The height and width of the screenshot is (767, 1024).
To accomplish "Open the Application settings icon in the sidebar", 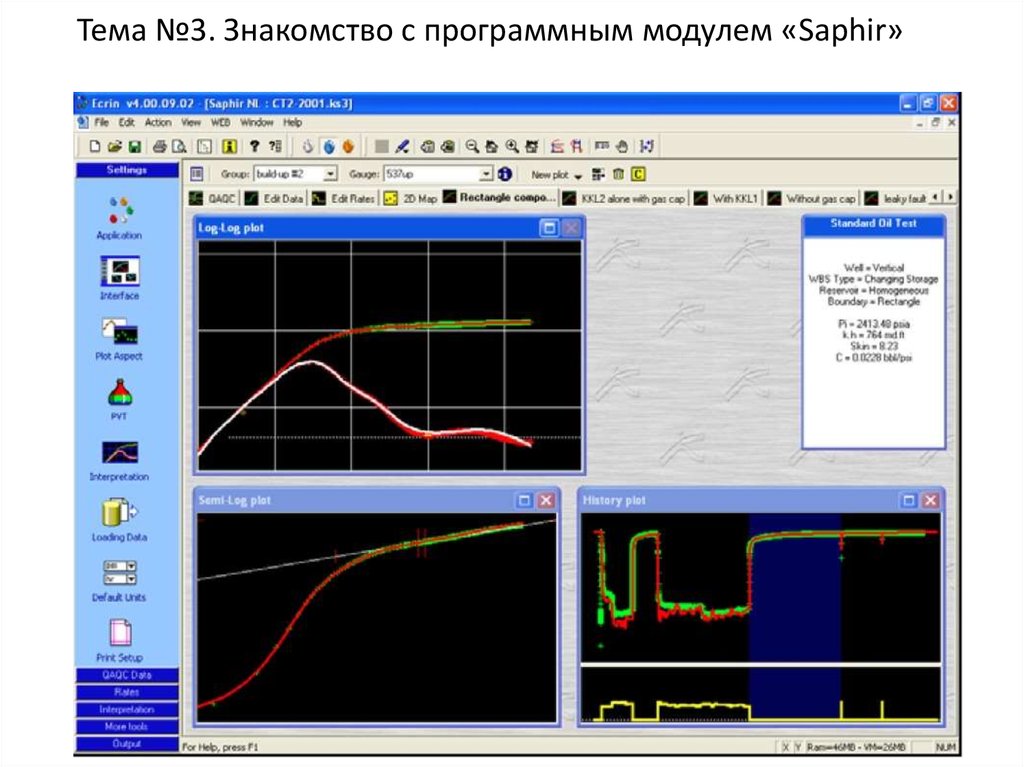I will point(120,211).
